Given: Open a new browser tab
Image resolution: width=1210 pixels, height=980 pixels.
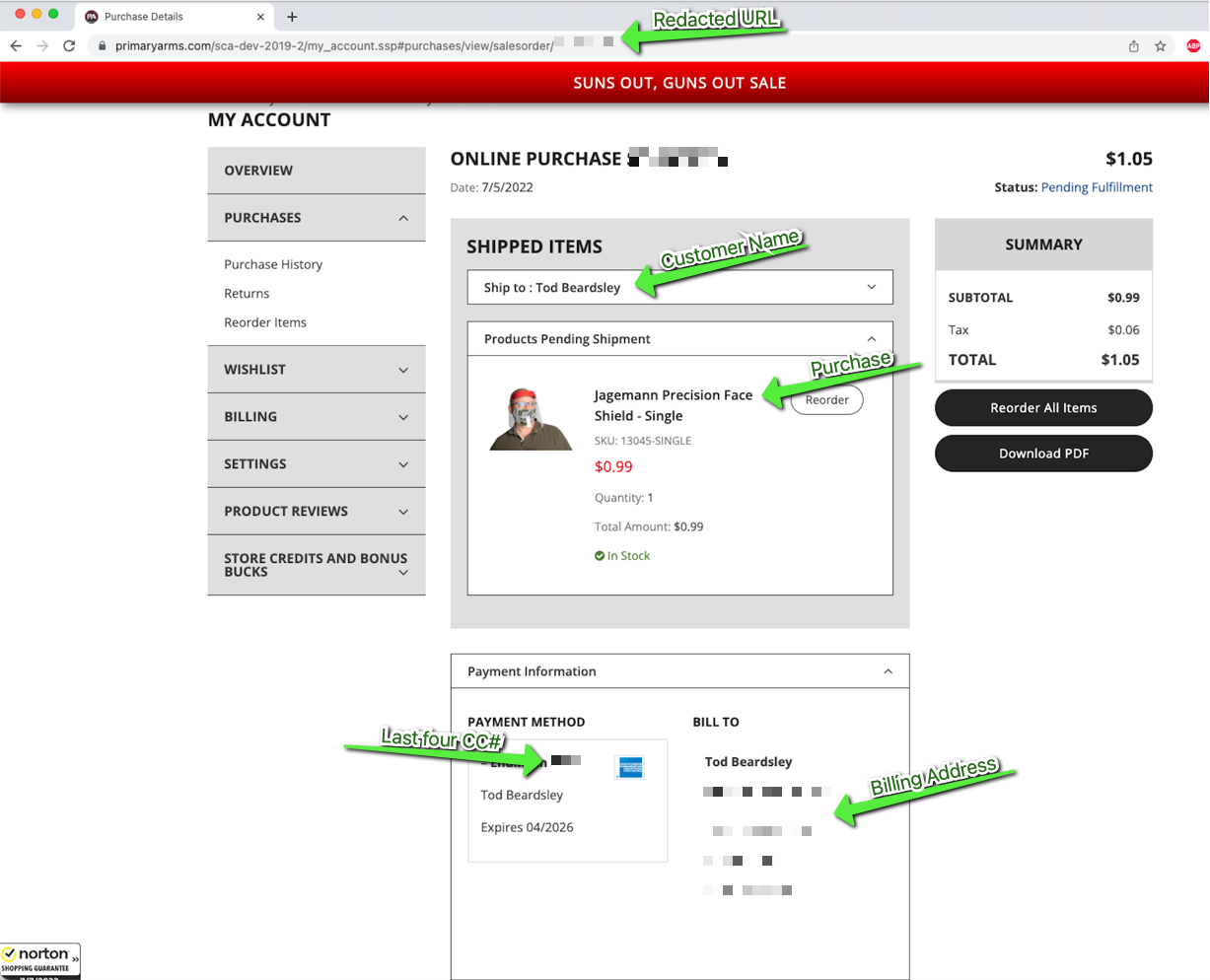Looking at the screenshot, I should pyautogui.click(x=292, y=17).
